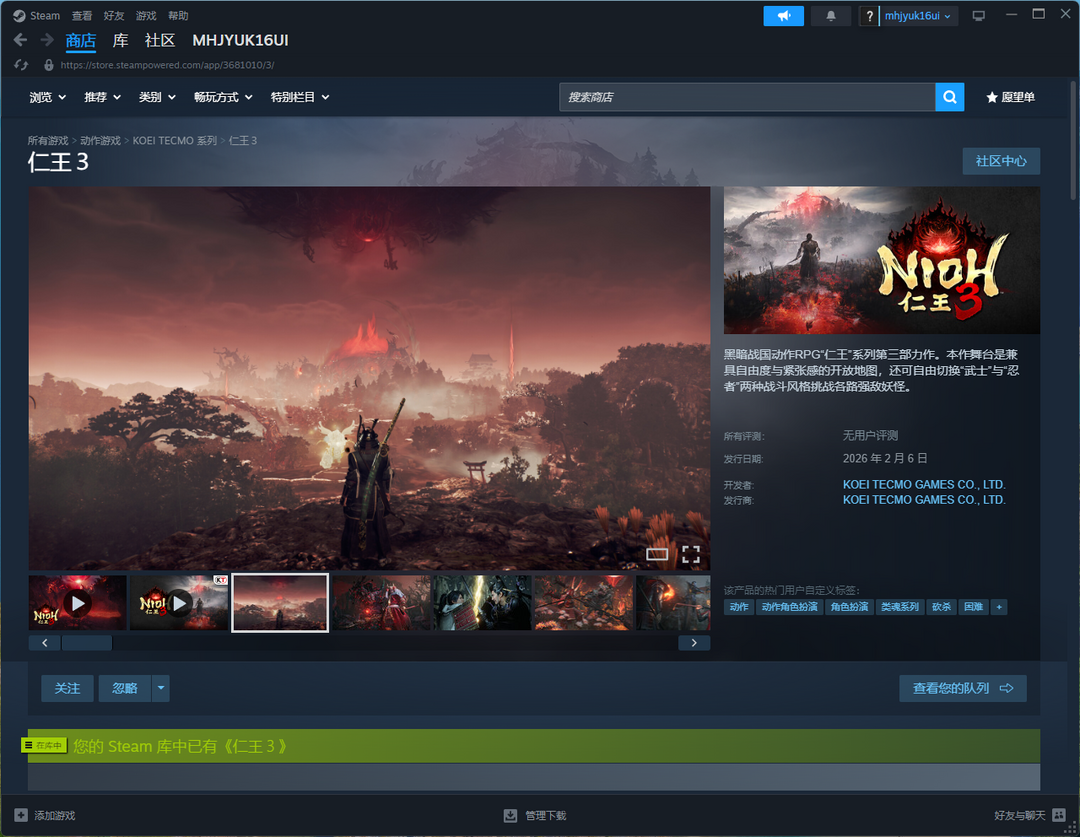1080x837 pixels.
Task: Expand the mhjyuk16ui account dropdown
Action: [918, 16]
